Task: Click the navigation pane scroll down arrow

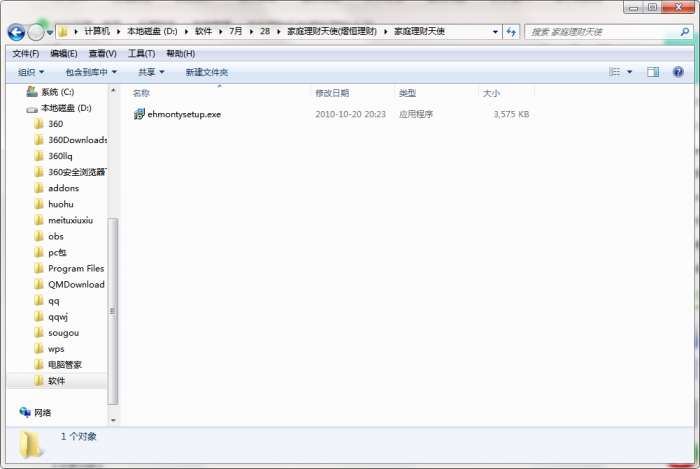Action: (x=113, y=420)
